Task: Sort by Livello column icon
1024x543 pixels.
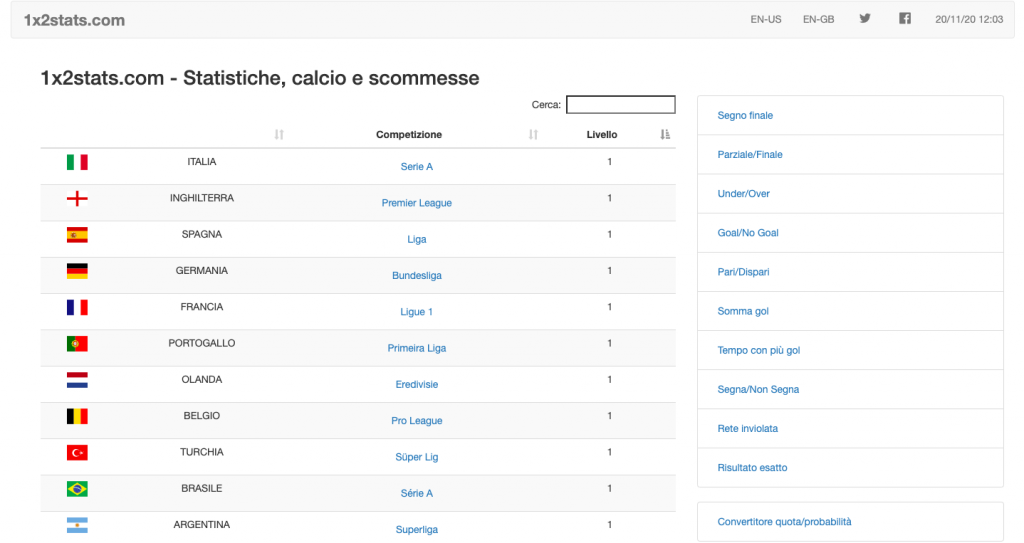Action: [x=665, y=135]
